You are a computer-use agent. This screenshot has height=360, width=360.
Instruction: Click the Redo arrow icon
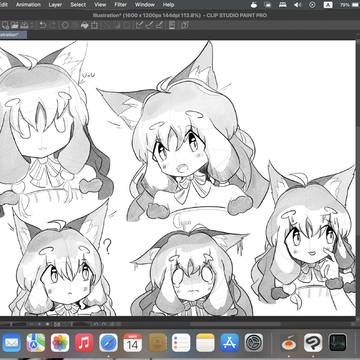(53, 25)
